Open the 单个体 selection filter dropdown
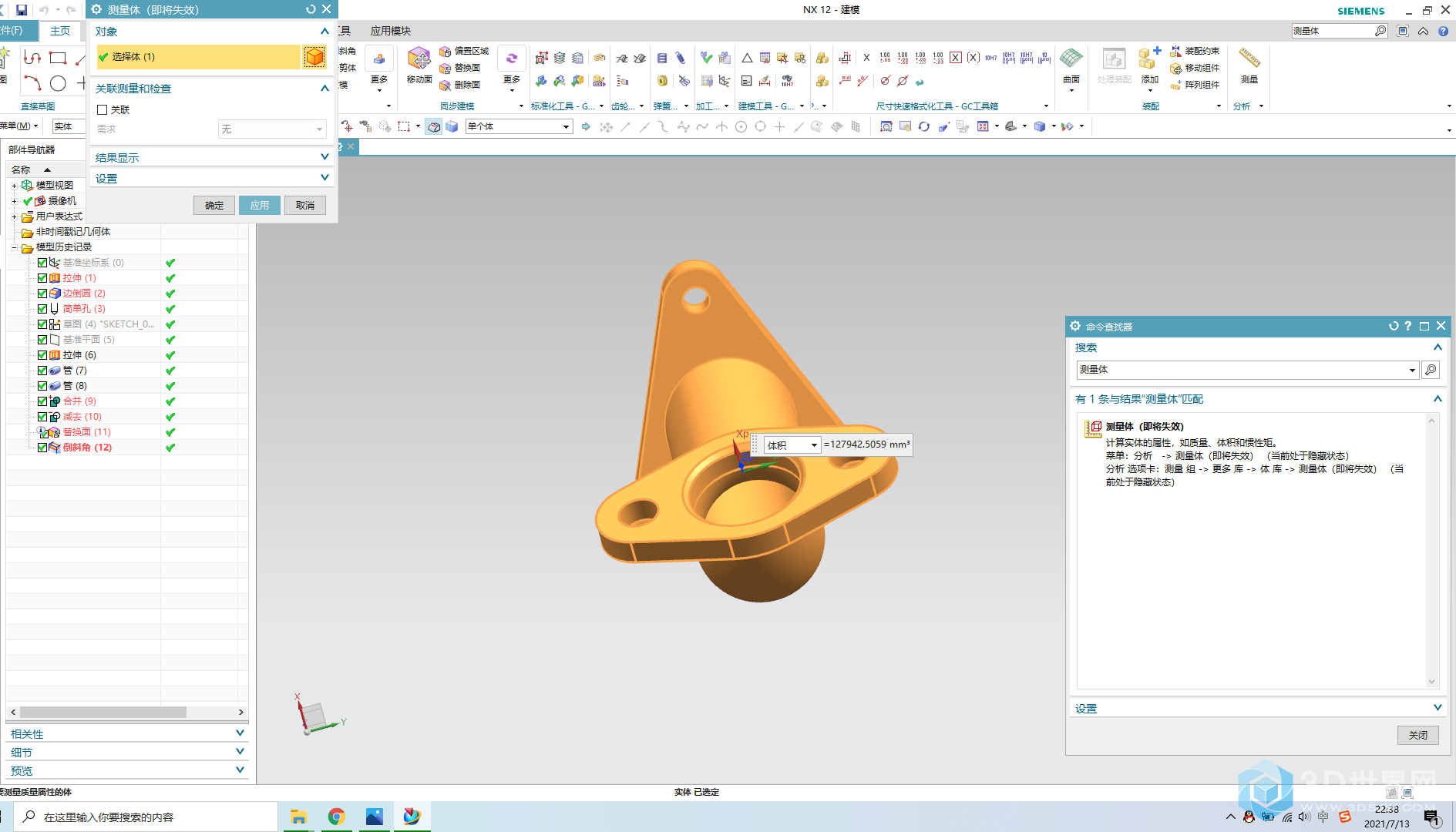The width and height of the screenshot is (1456, 832). 520,126
